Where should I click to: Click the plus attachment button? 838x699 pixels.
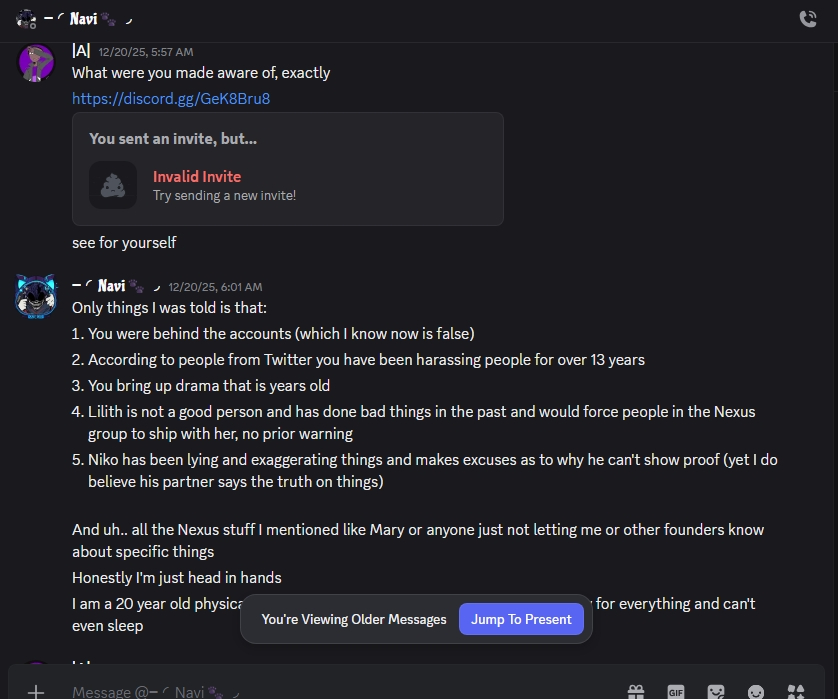coord(36,691)
